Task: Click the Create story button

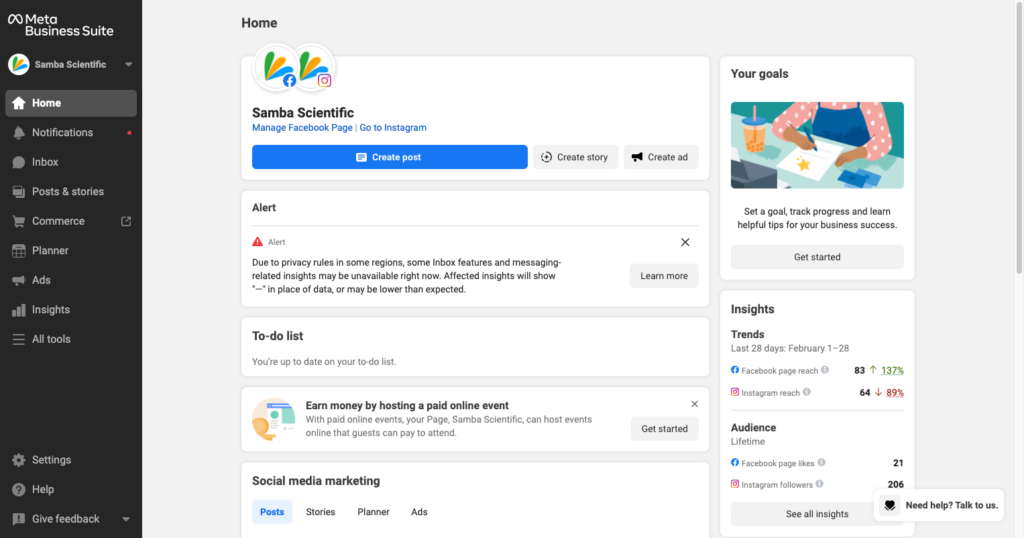Action: pyautogui.click(x=575, y=157)
